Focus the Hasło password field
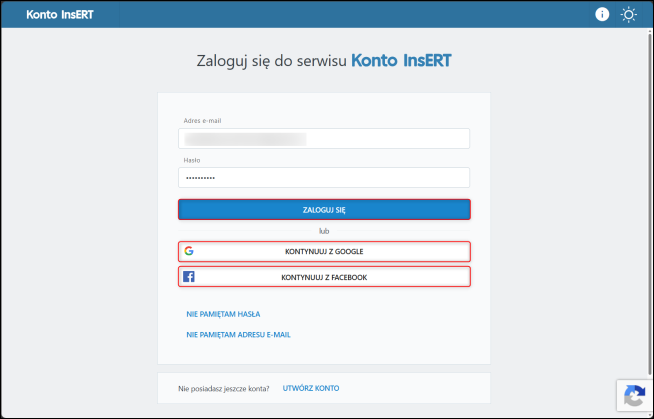The height and width of the screenshot is (419, 654). pos(324,178)
